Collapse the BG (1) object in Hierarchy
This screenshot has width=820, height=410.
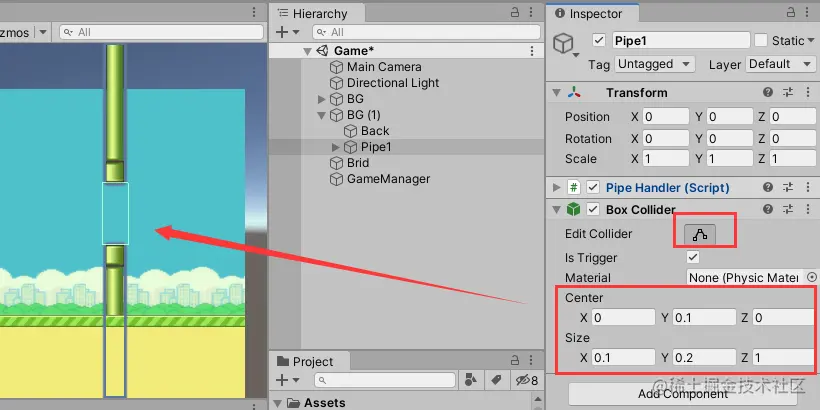[322, 115]
